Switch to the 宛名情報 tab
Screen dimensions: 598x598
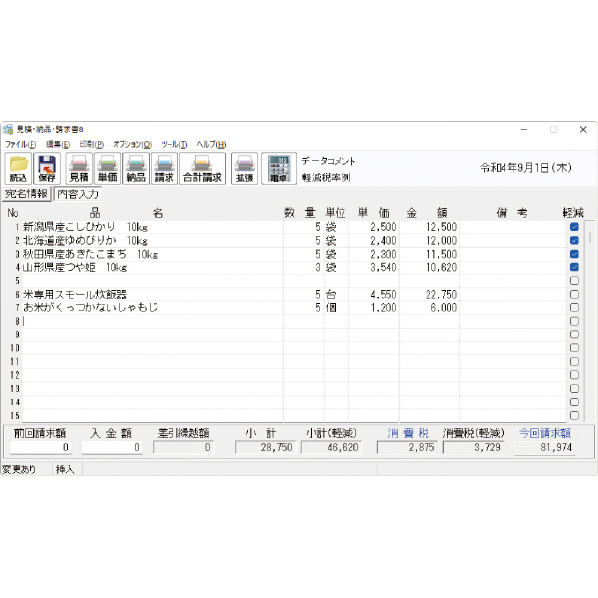(x=26, y=194)
